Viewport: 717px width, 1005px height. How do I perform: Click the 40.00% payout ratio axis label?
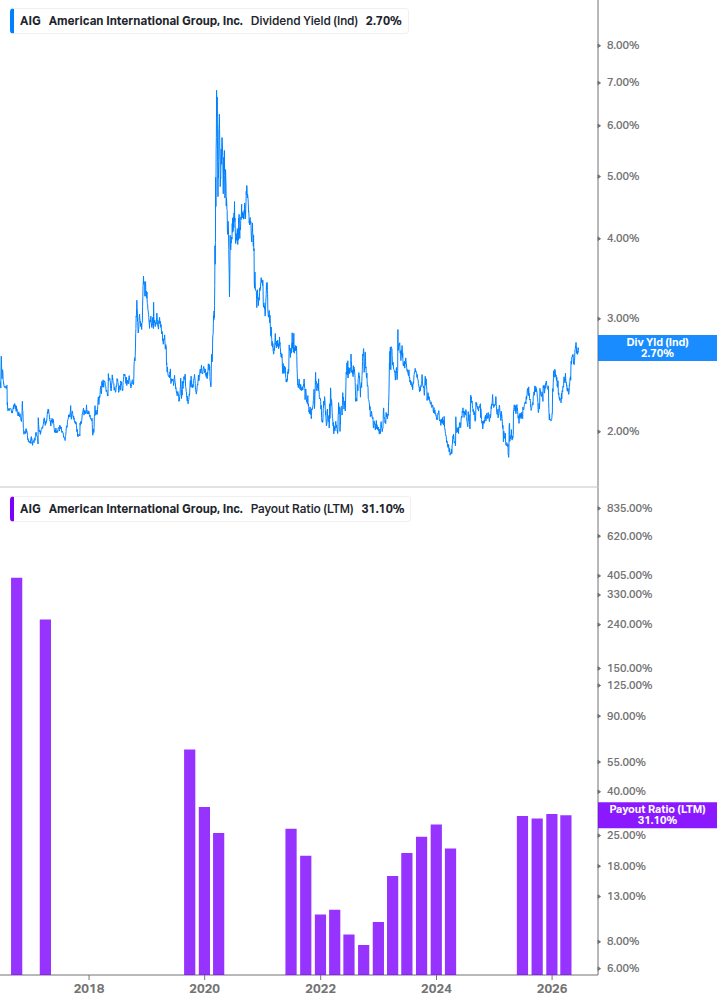tap(626, 792)
